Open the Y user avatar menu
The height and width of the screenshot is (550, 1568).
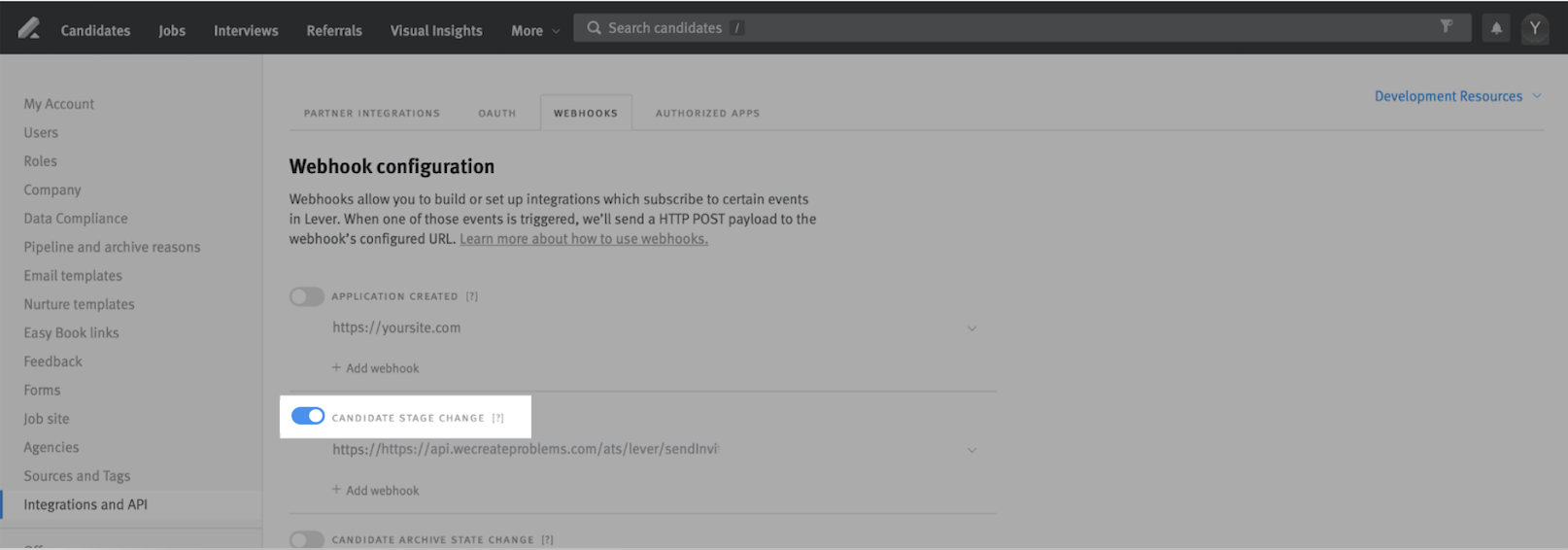(1535, 28)
